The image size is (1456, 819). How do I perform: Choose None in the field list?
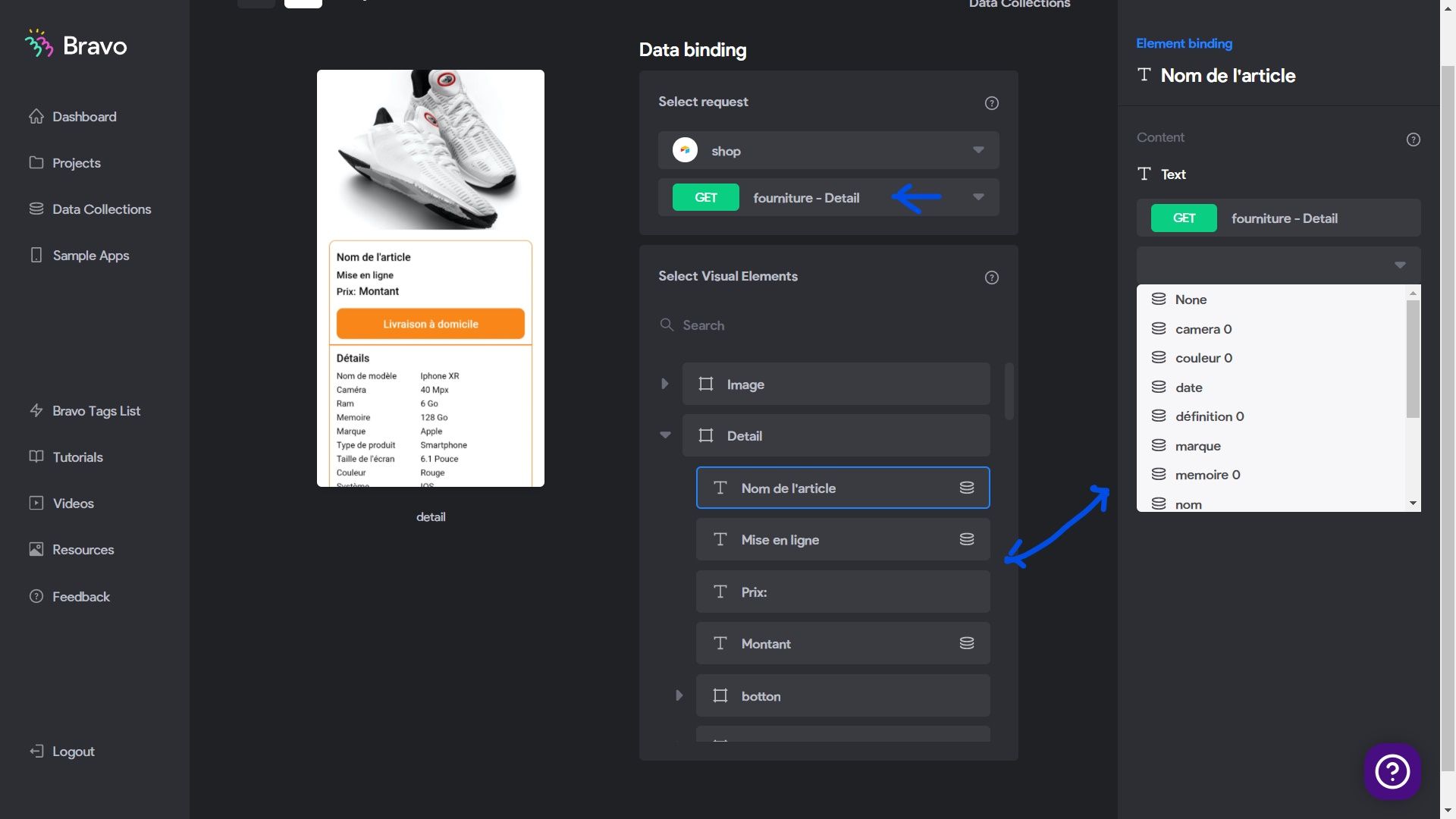(1271, 300)
